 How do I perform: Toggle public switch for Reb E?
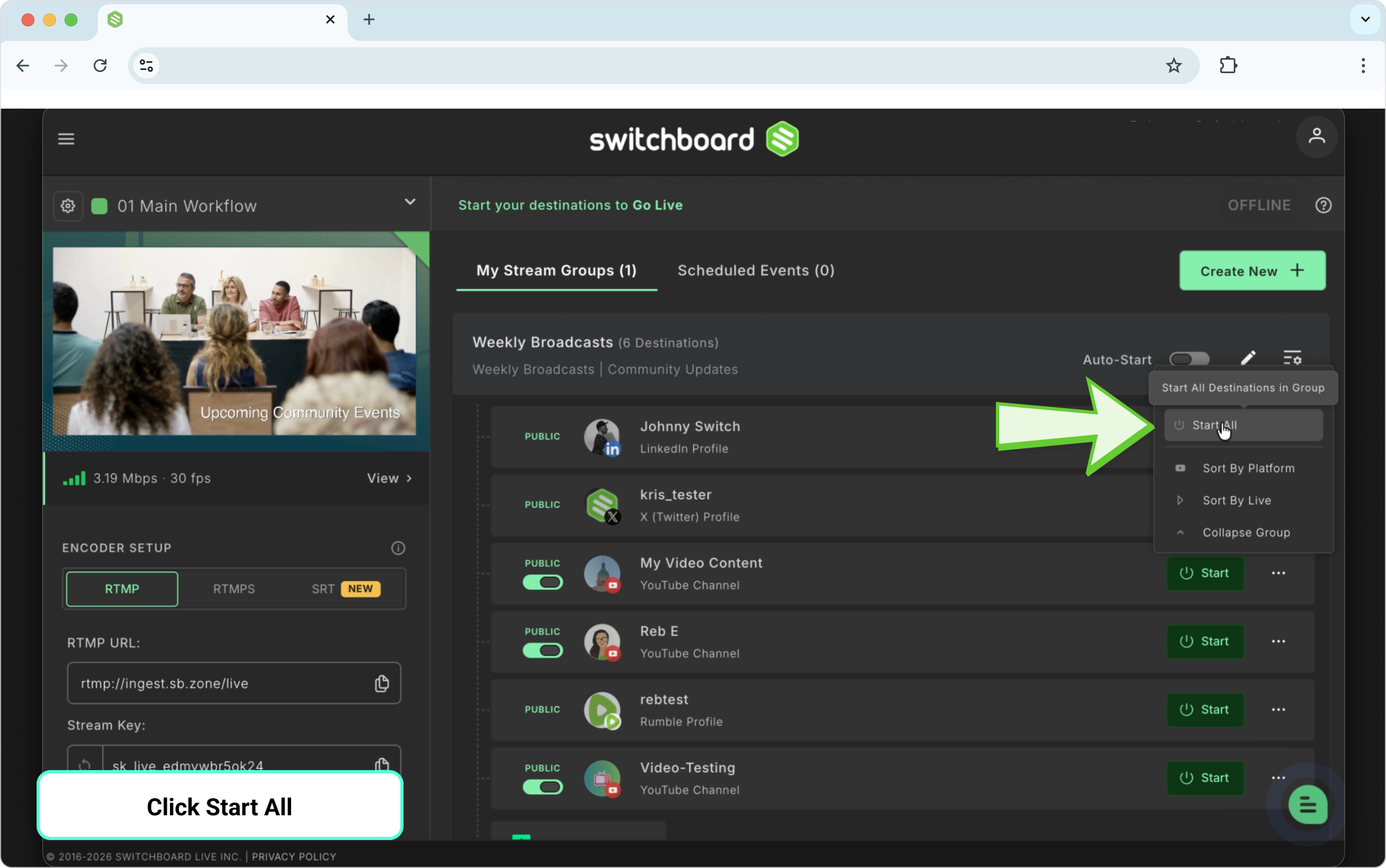coord(542,650)
